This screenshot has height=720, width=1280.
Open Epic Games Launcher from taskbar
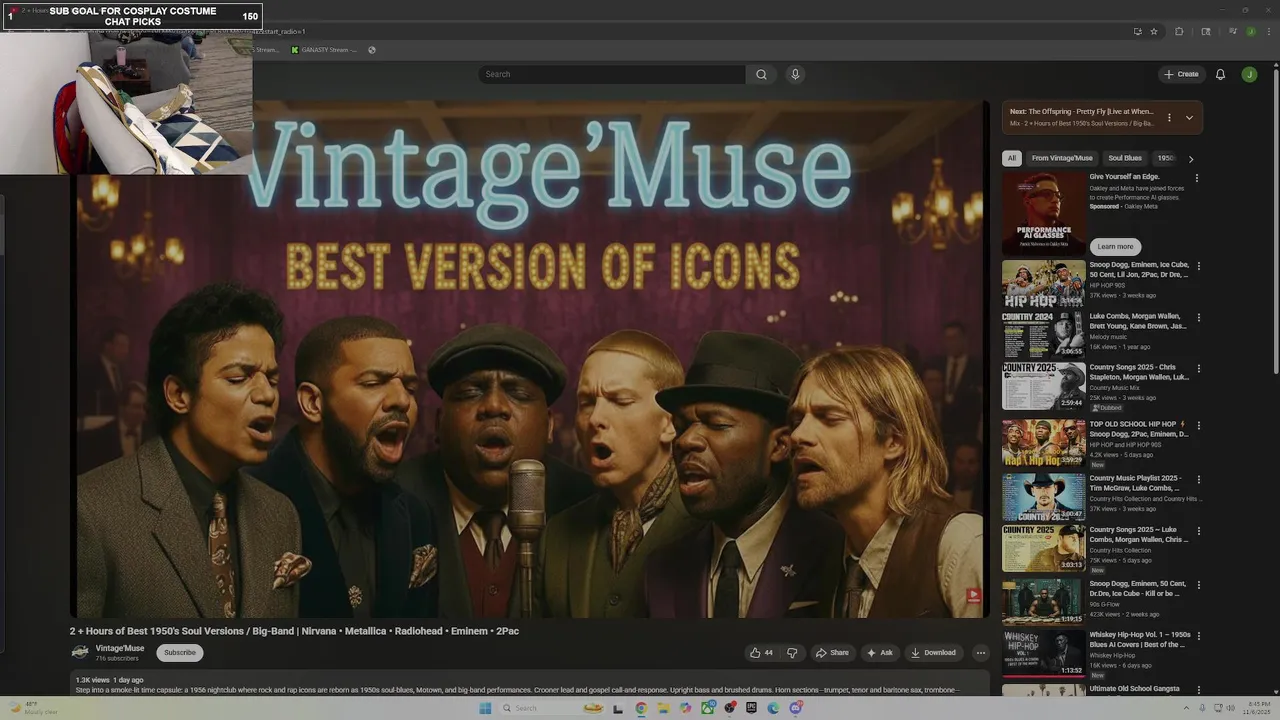coord(751,708)
